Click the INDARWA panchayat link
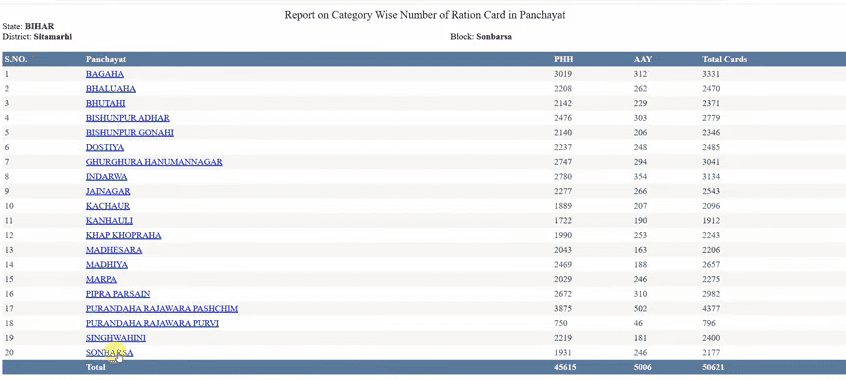The height and width of the screenshot is (380, 846). pyautogui.click(x=106, y=177)
